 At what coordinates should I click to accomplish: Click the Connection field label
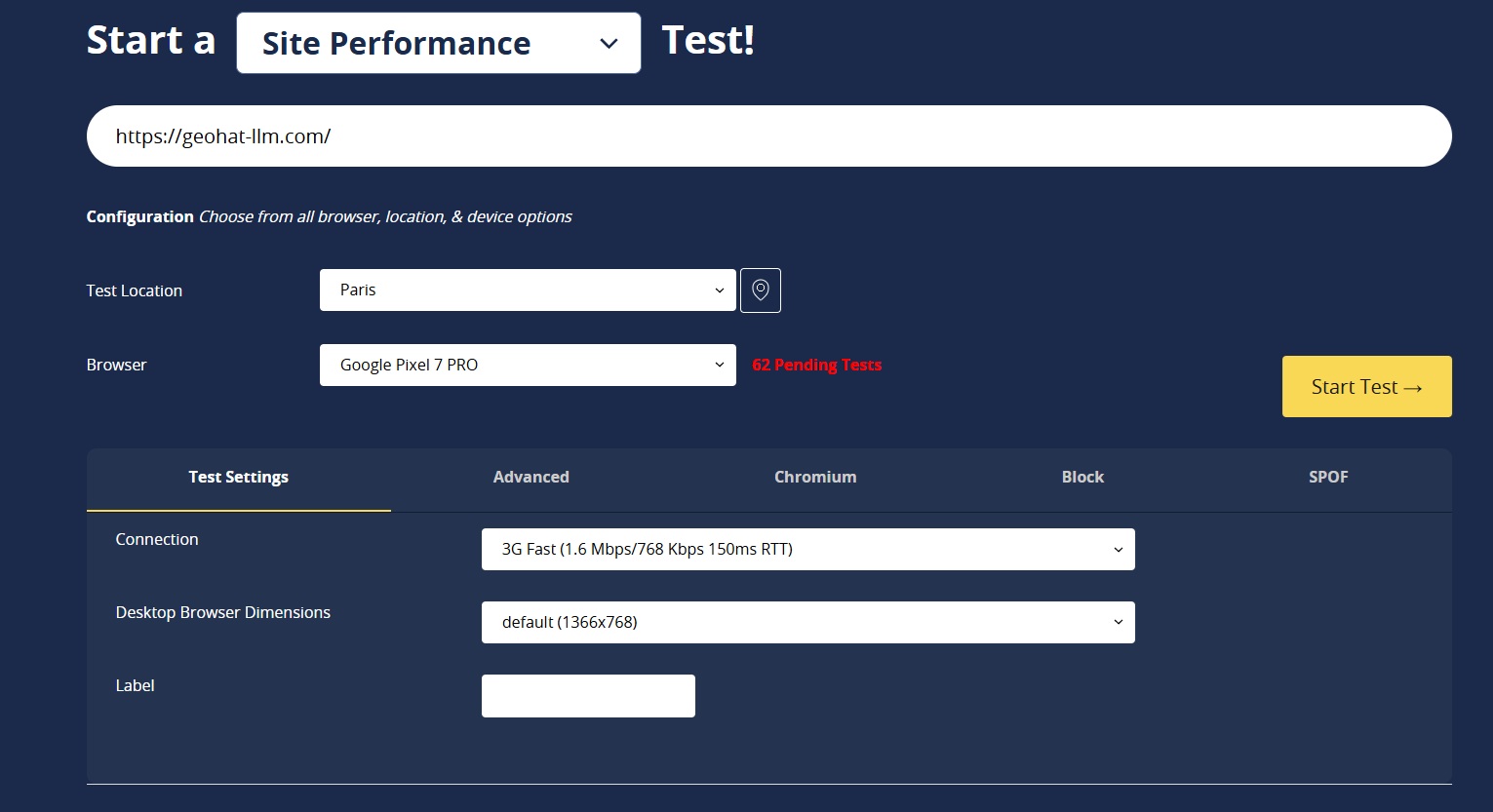coord(157,540)
